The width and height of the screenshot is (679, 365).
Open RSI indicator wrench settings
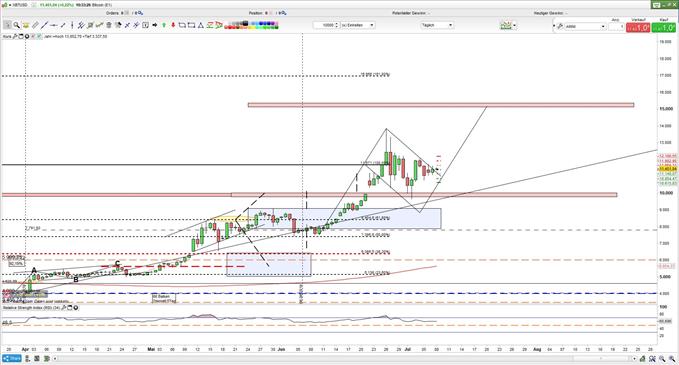64,307
